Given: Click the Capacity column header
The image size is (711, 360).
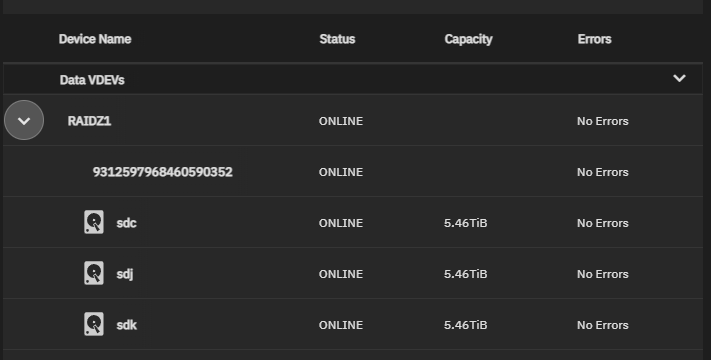Looking at the screenshot, I should 468,39.
